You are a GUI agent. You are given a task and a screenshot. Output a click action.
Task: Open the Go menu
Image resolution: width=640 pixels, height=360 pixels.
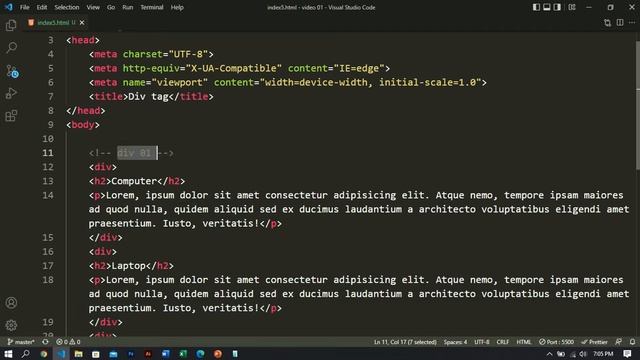(x=111, y=7)
